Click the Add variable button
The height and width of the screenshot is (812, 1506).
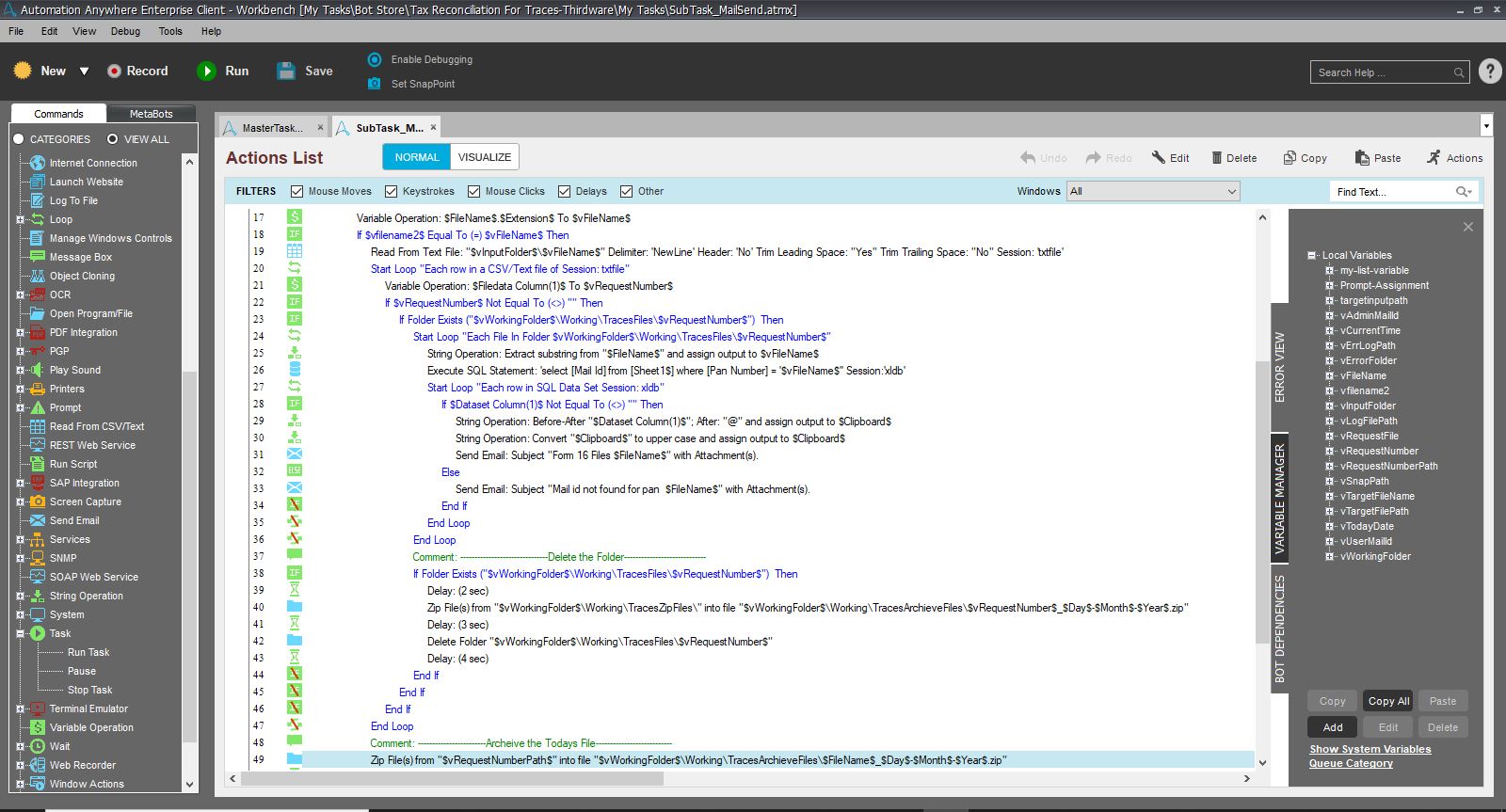coord(1333,727)
